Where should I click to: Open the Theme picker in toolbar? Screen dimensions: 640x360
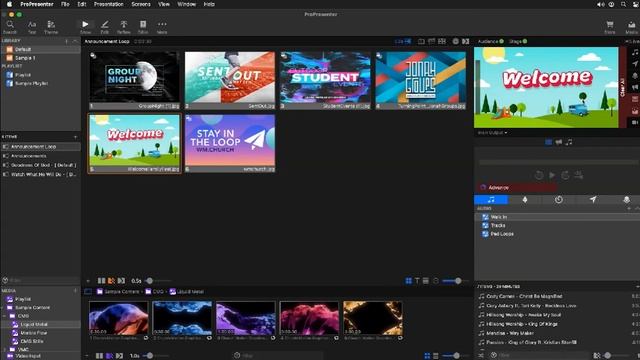pyautogui.click(x=51, y=27)
